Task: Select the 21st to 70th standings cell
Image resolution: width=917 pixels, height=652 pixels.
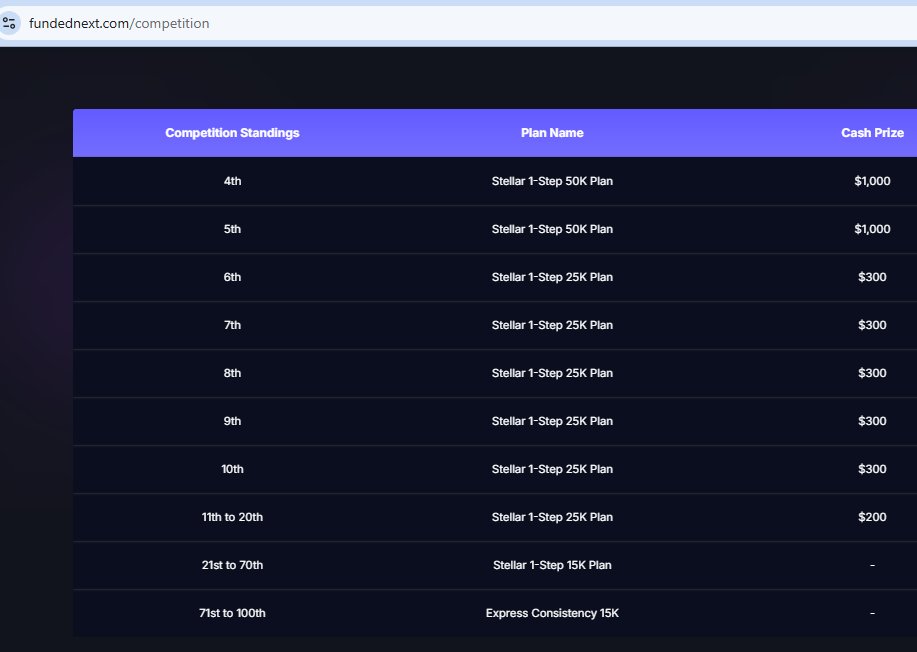Action: (x=232, y=564)
